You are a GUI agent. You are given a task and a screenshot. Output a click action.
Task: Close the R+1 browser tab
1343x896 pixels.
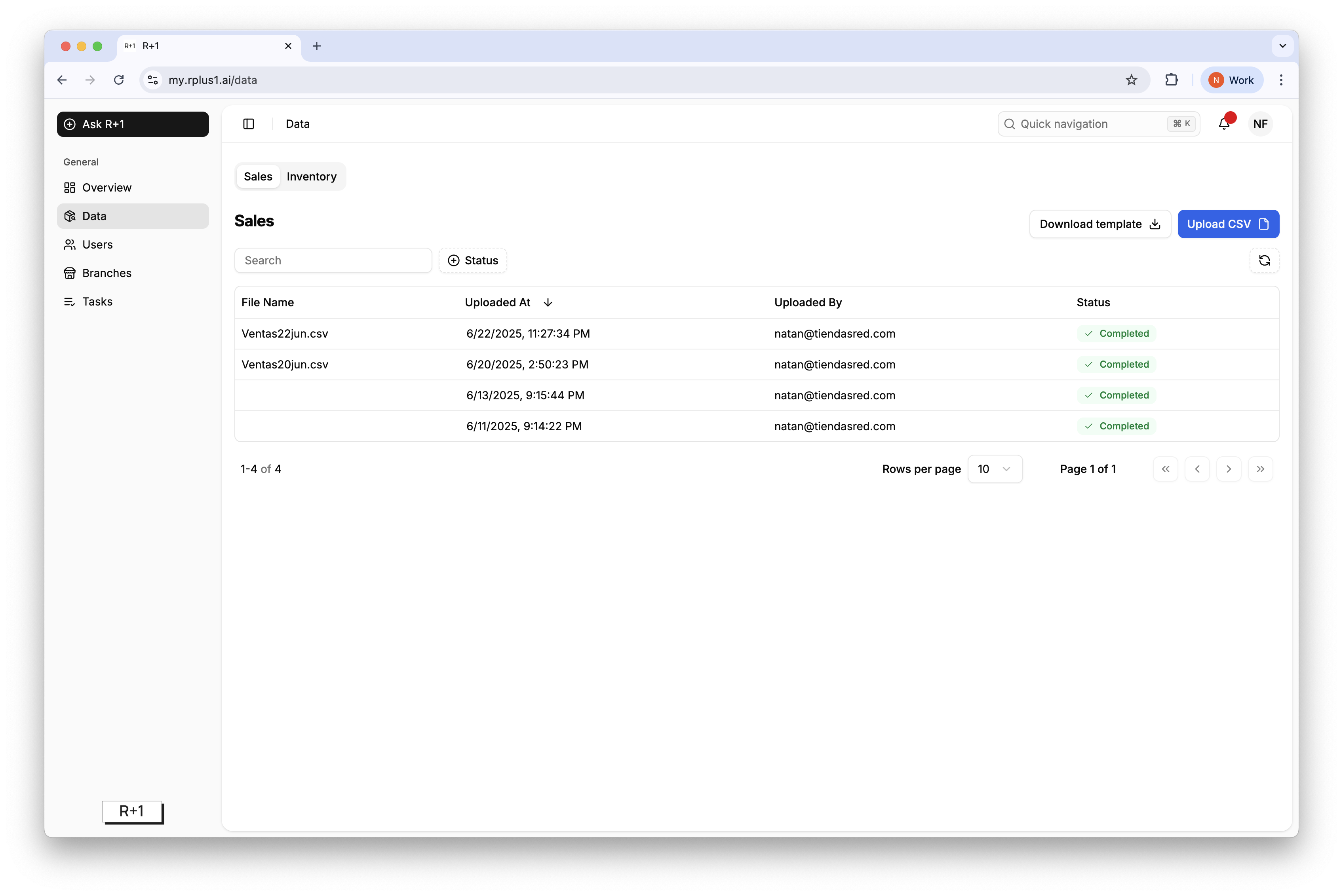pos(288,46)
